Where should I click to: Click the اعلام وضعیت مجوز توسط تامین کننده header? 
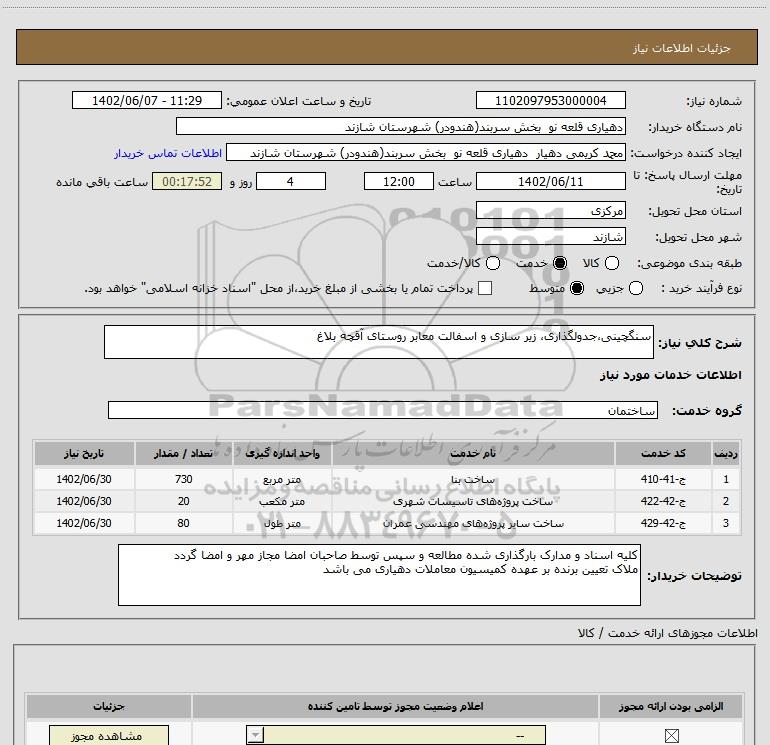(395, 706)
